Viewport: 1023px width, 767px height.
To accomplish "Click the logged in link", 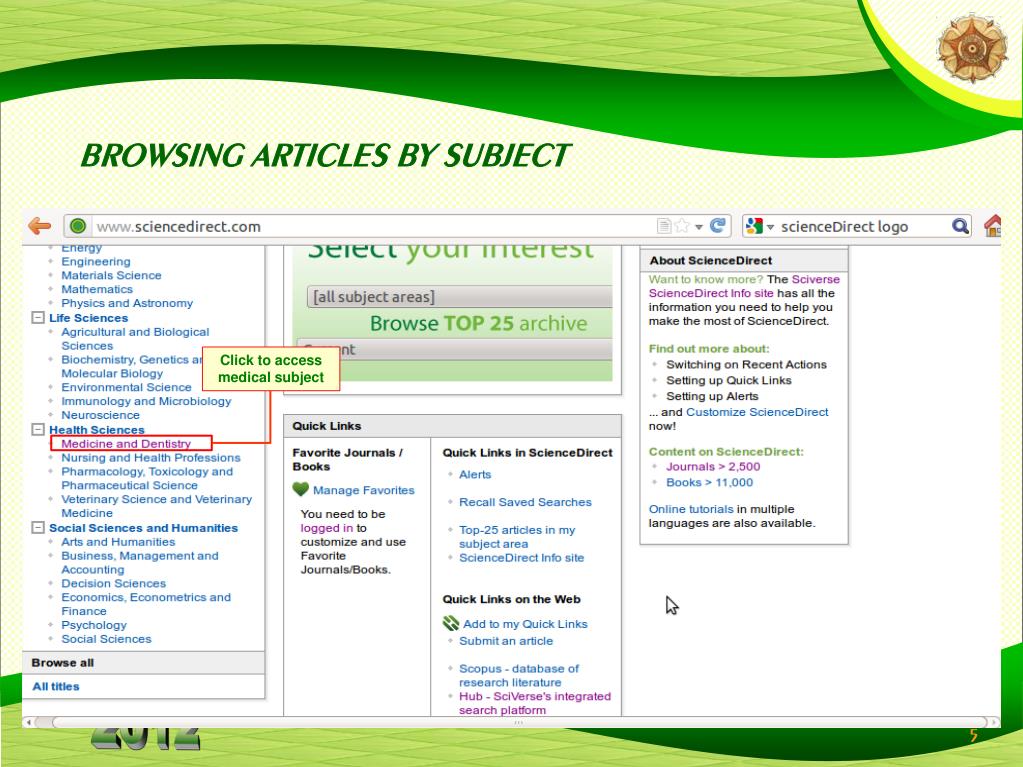I will point(327,528).
